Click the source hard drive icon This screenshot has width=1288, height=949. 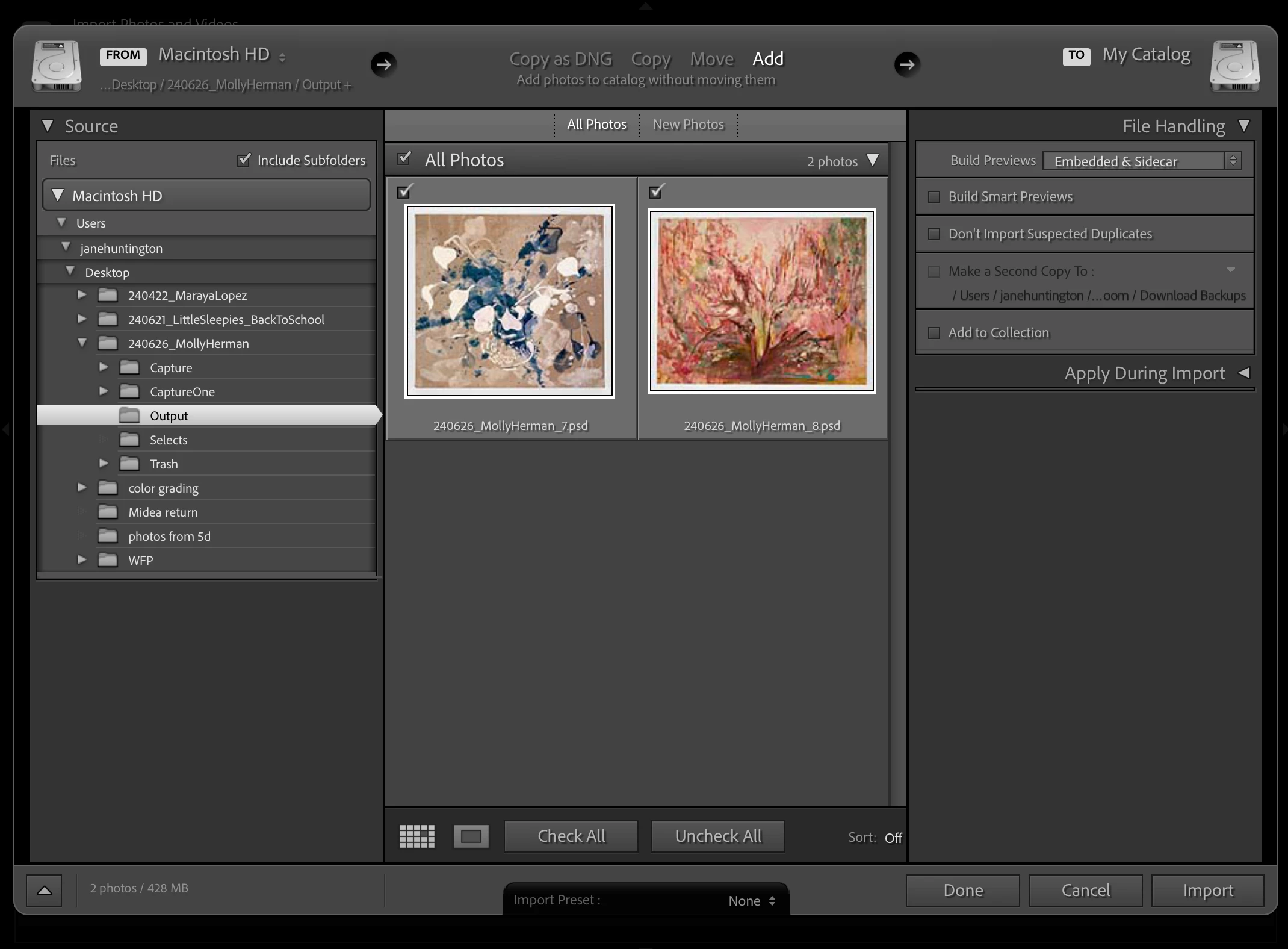[57, 66]
